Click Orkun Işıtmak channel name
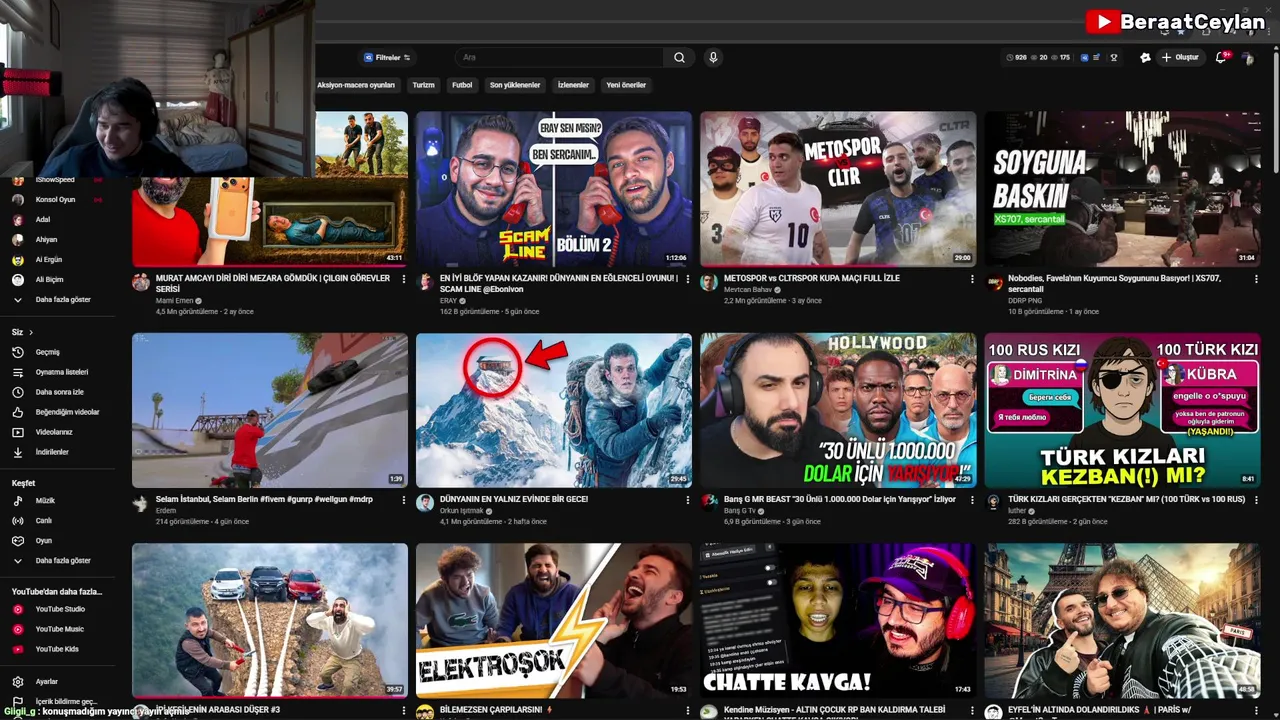The image size is (1280, 720). pyautogui.click(x=461, y=511)
